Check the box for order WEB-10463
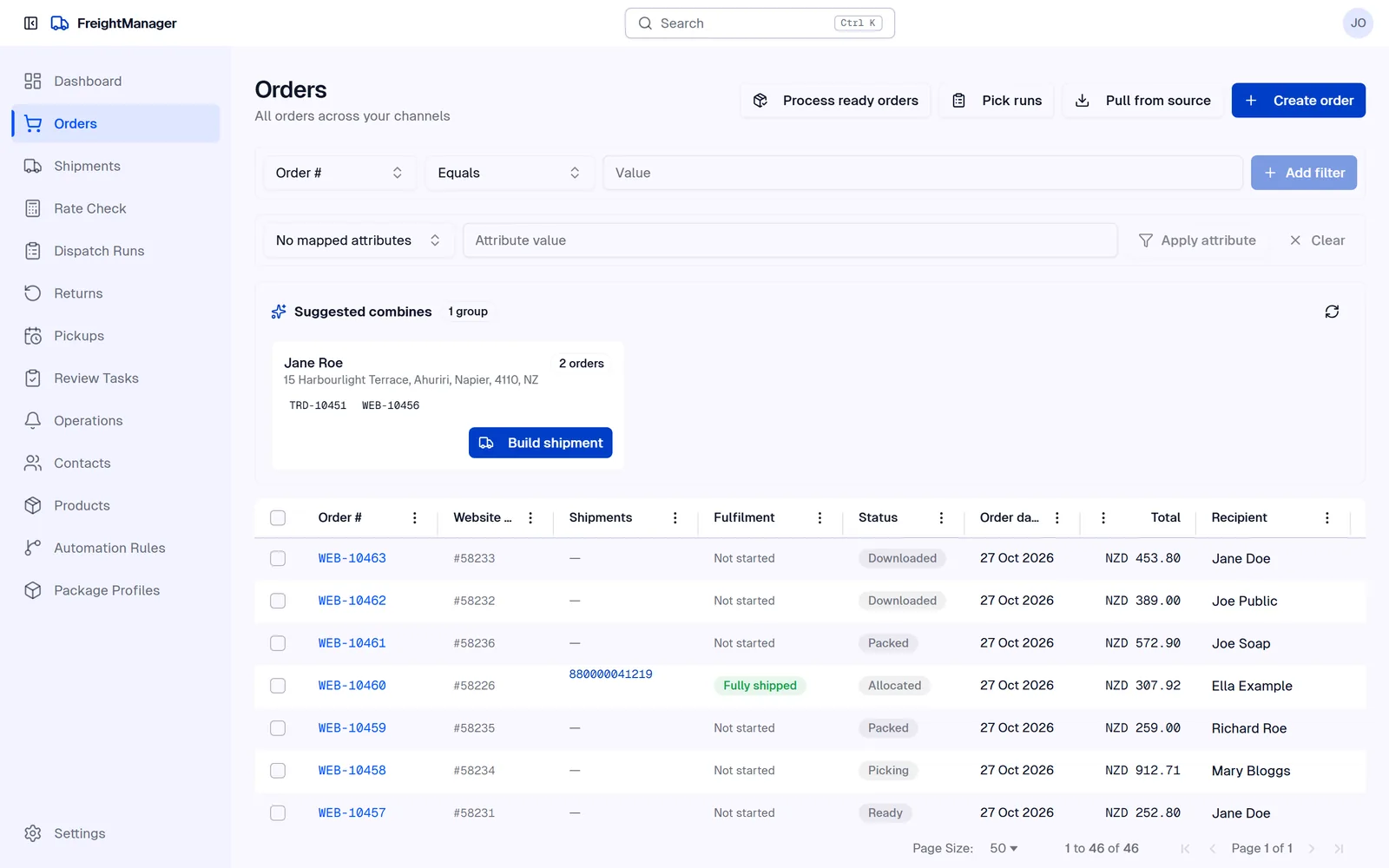The image size is (1389, 868). [278, 559]
